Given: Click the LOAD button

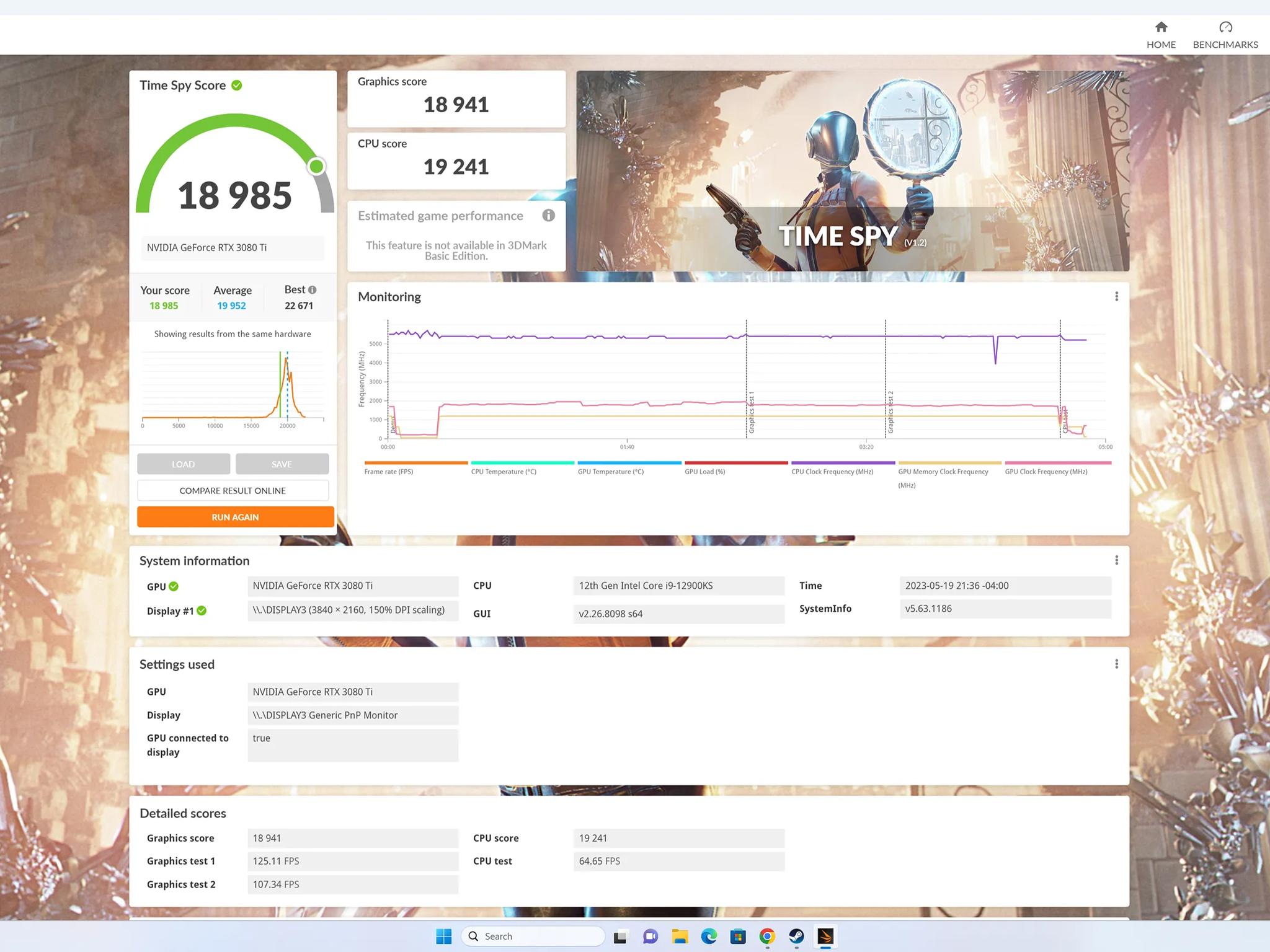Looking at the screenshot, I should tap(184, 464).
